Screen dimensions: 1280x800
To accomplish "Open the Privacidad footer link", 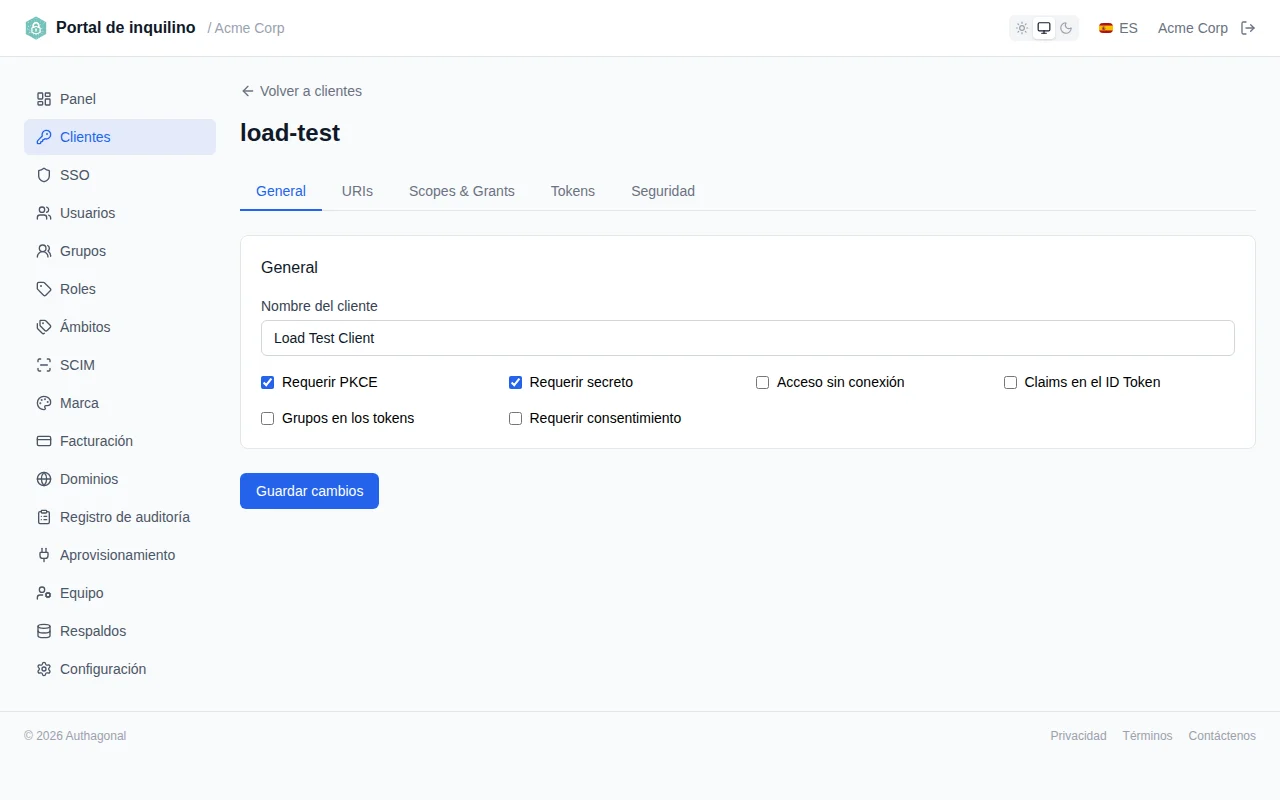I will [x=1078, y=736].
